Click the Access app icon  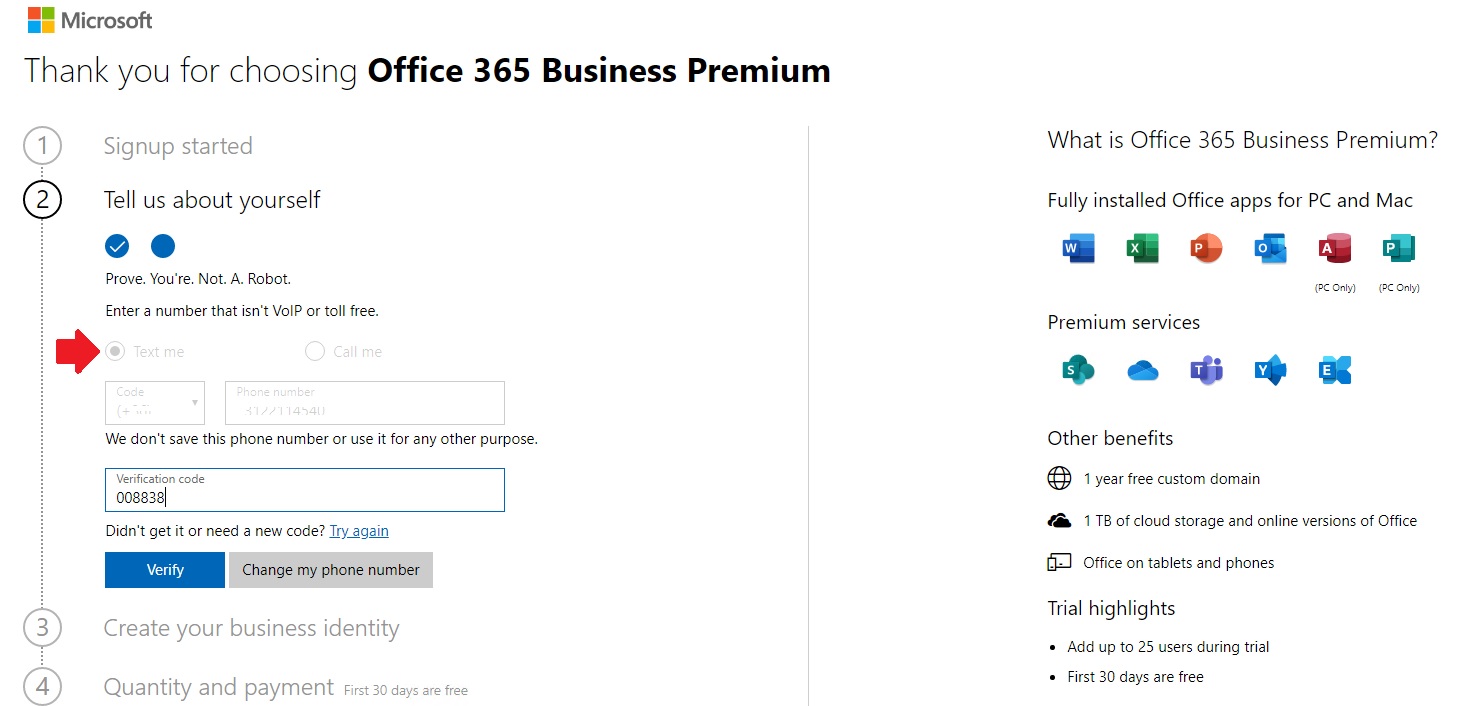pyautogui.click(x=1335, y=247)
